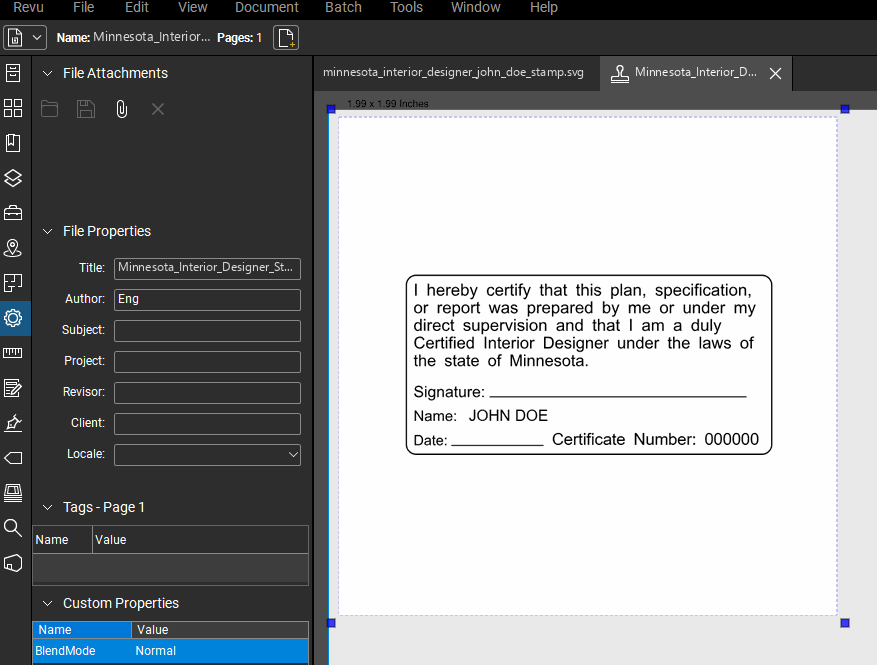
Task: Click the new page icon in toolbar
Action: click(x=286, y=37)
